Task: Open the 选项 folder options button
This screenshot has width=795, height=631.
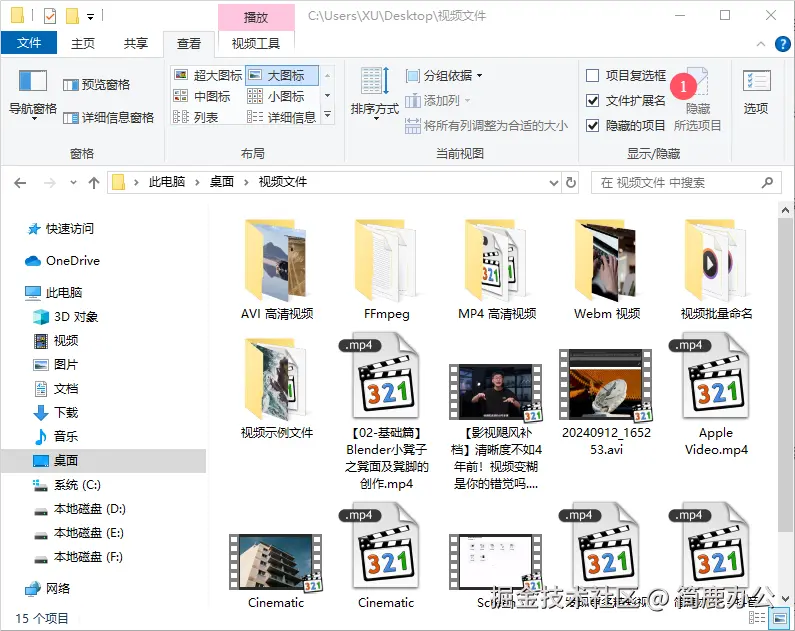Action: [756, 92]
